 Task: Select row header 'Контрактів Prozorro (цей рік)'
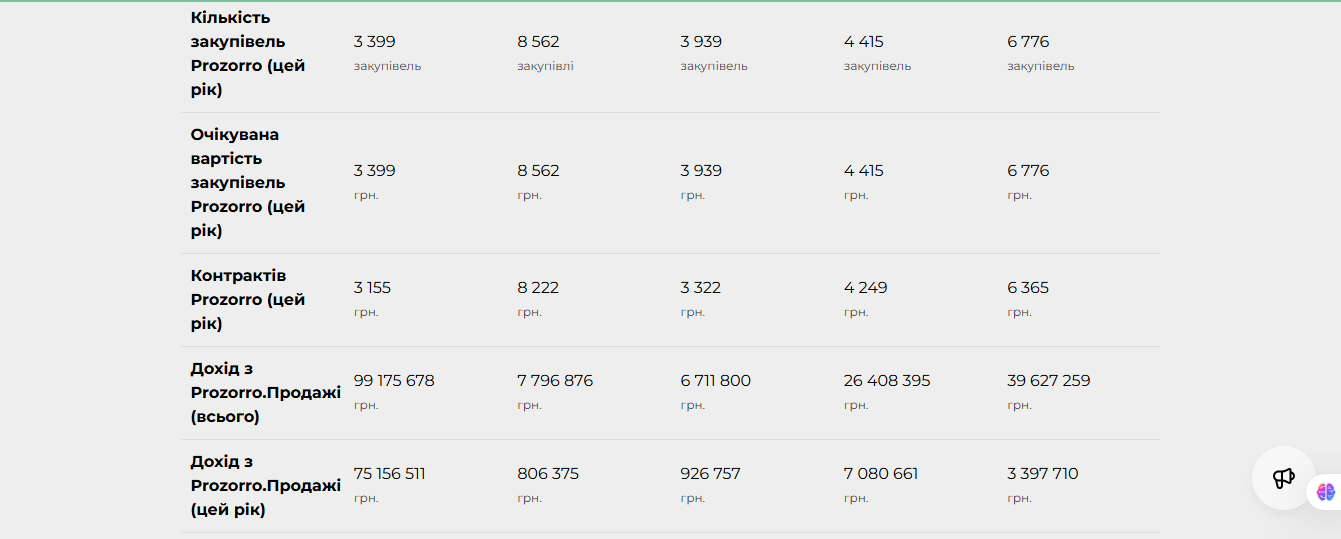click(248, 300)
